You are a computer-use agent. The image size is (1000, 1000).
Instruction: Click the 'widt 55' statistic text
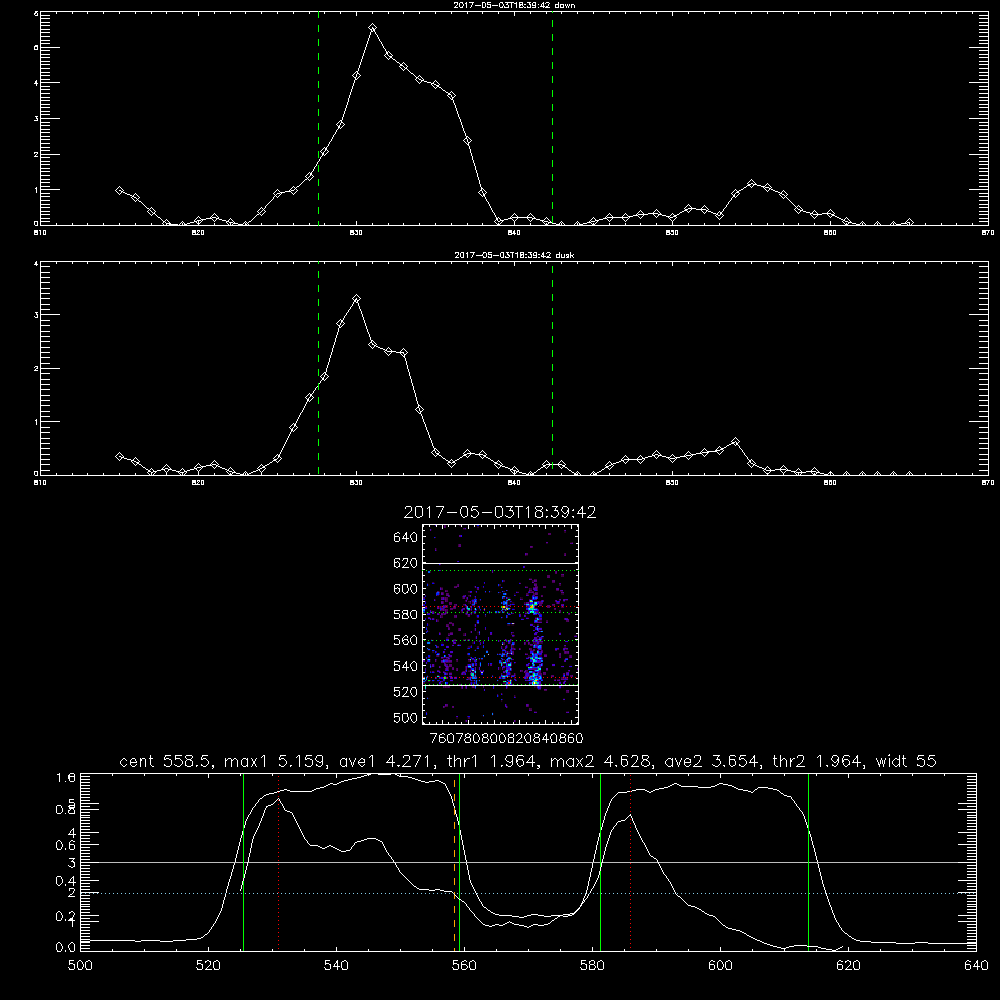906,761
